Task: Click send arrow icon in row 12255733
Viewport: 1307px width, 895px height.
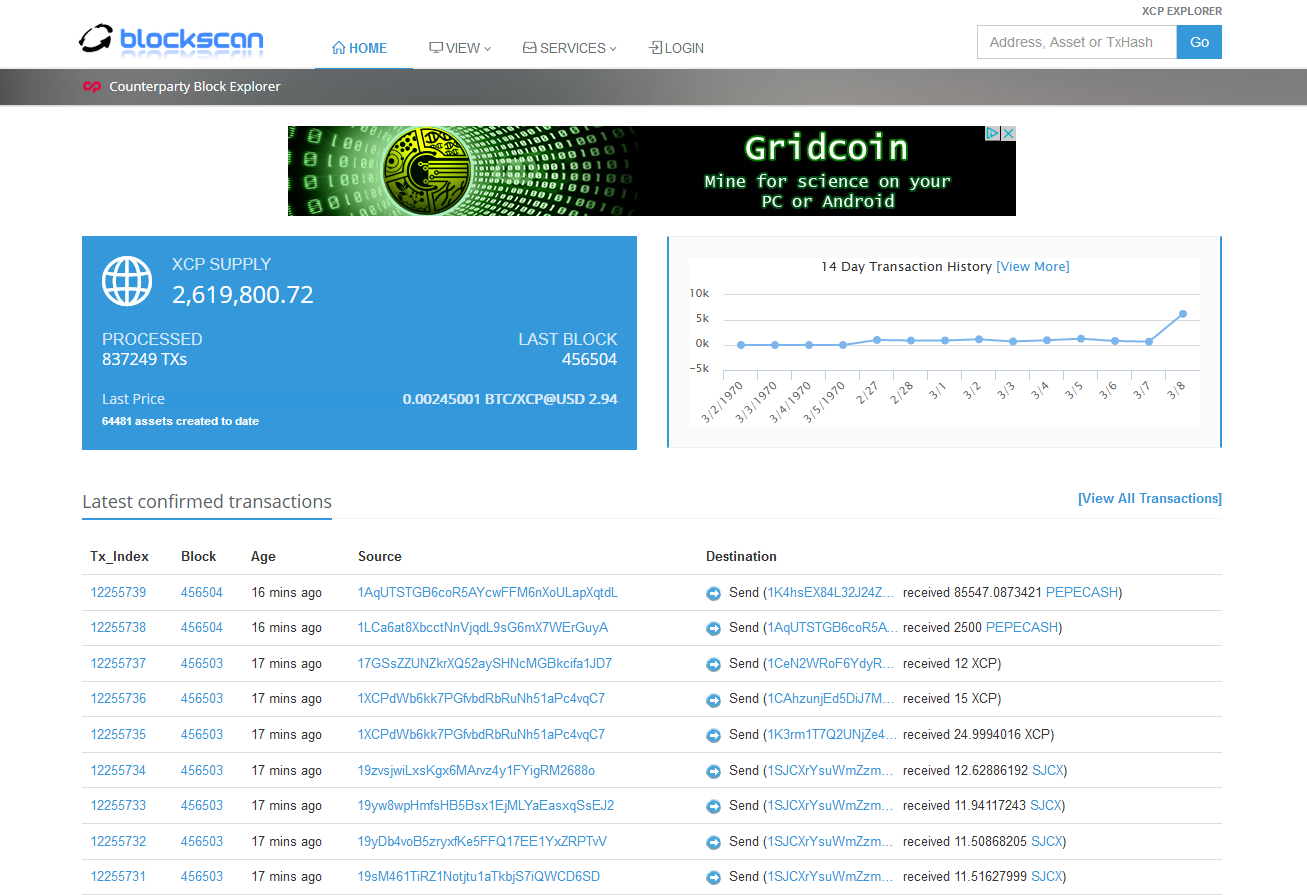Action: [713, 806]
